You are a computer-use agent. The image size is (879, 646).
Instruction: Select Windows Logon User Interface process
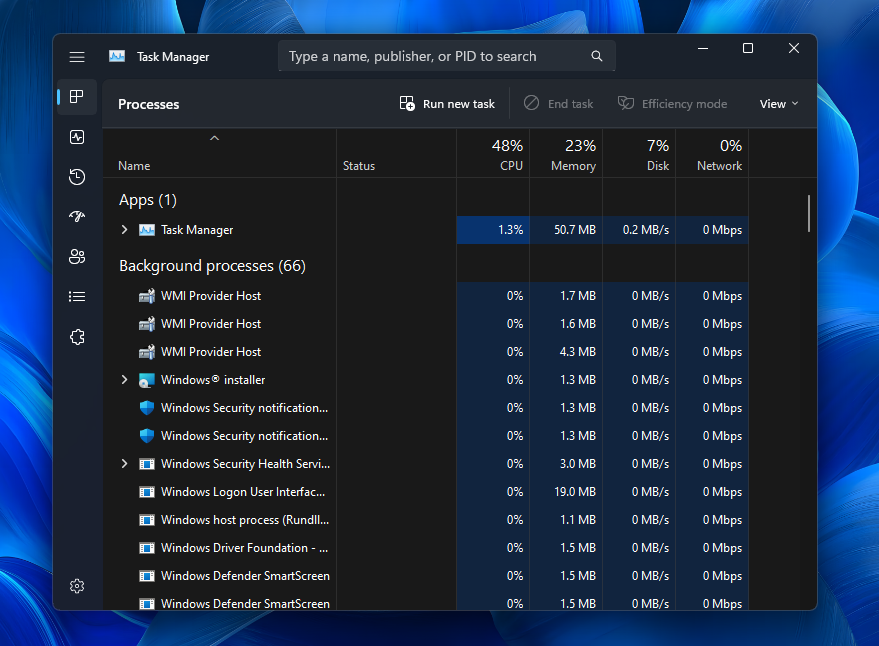243,492
